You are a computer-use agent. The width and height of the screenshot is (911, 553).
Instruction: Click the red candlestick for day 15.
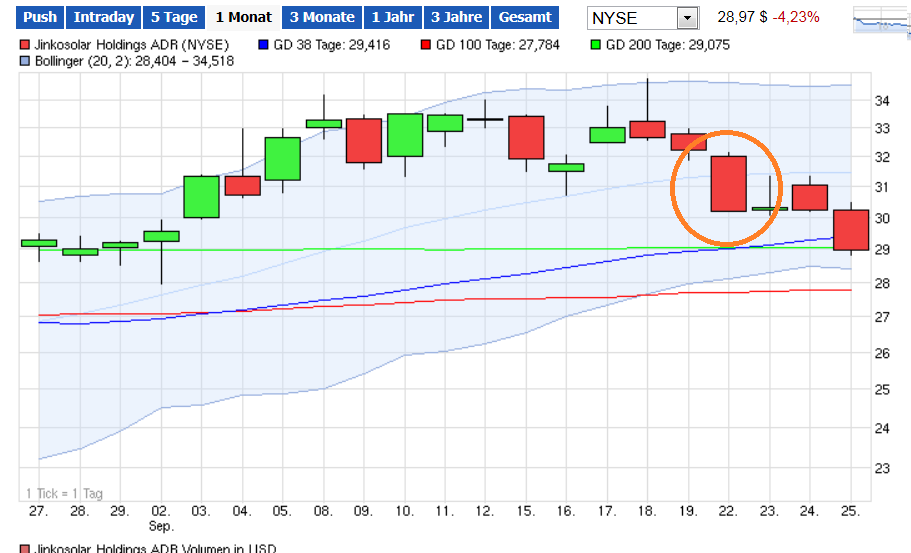(526, 138)
